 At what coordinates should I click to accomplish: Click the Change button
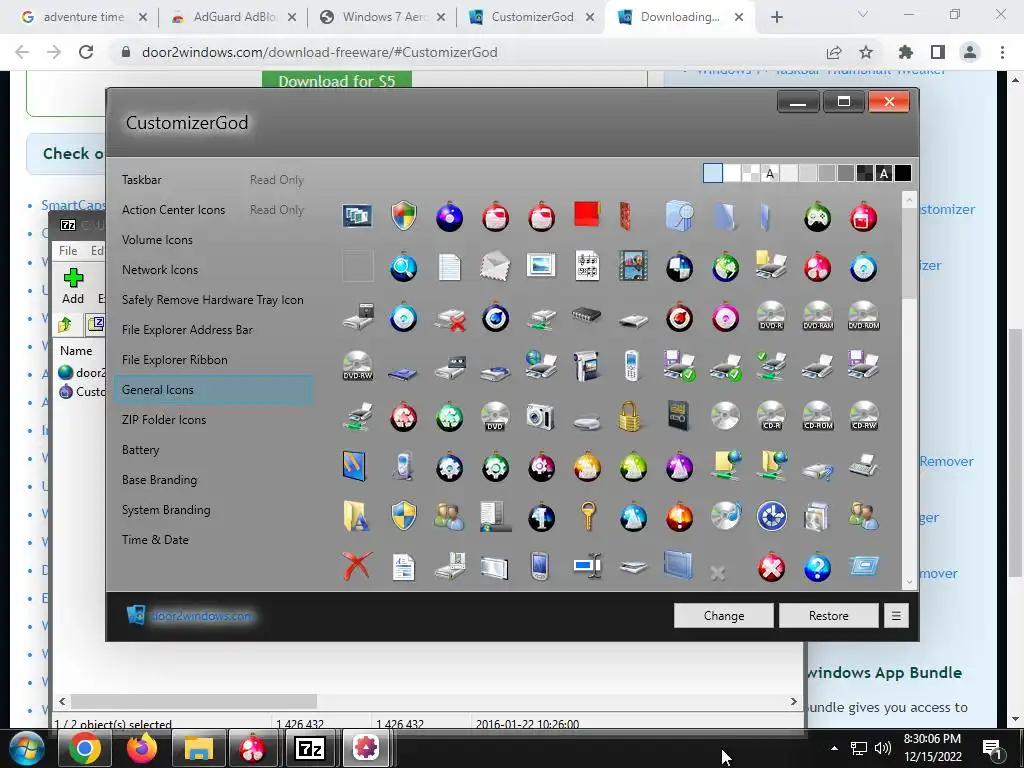tap(724, 616)
